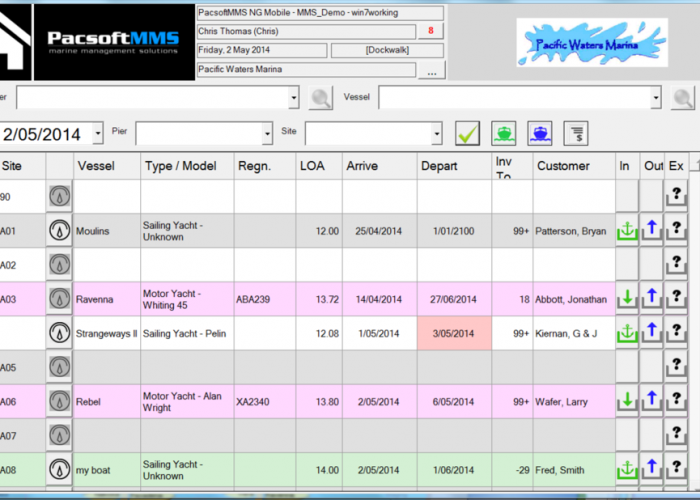
Task: Click the green boat icon in toolbar
Action: pyautogui.click(x=504, y=133)
